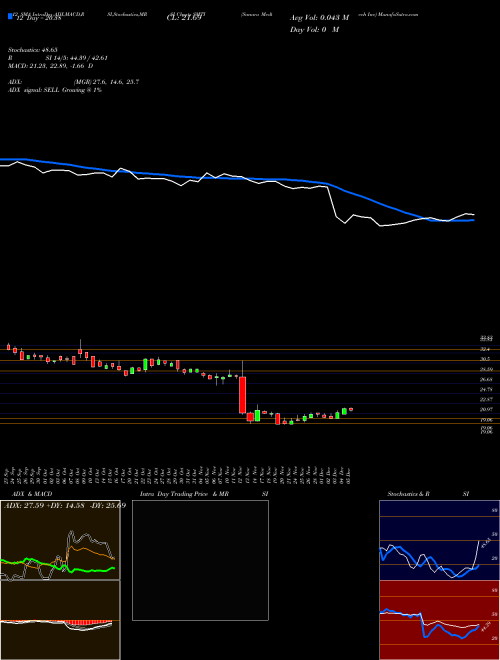Click the 'Intra Day Trading Price & MR' title
The height and width of the screenshot is (660, 500).
click(184, 494)
